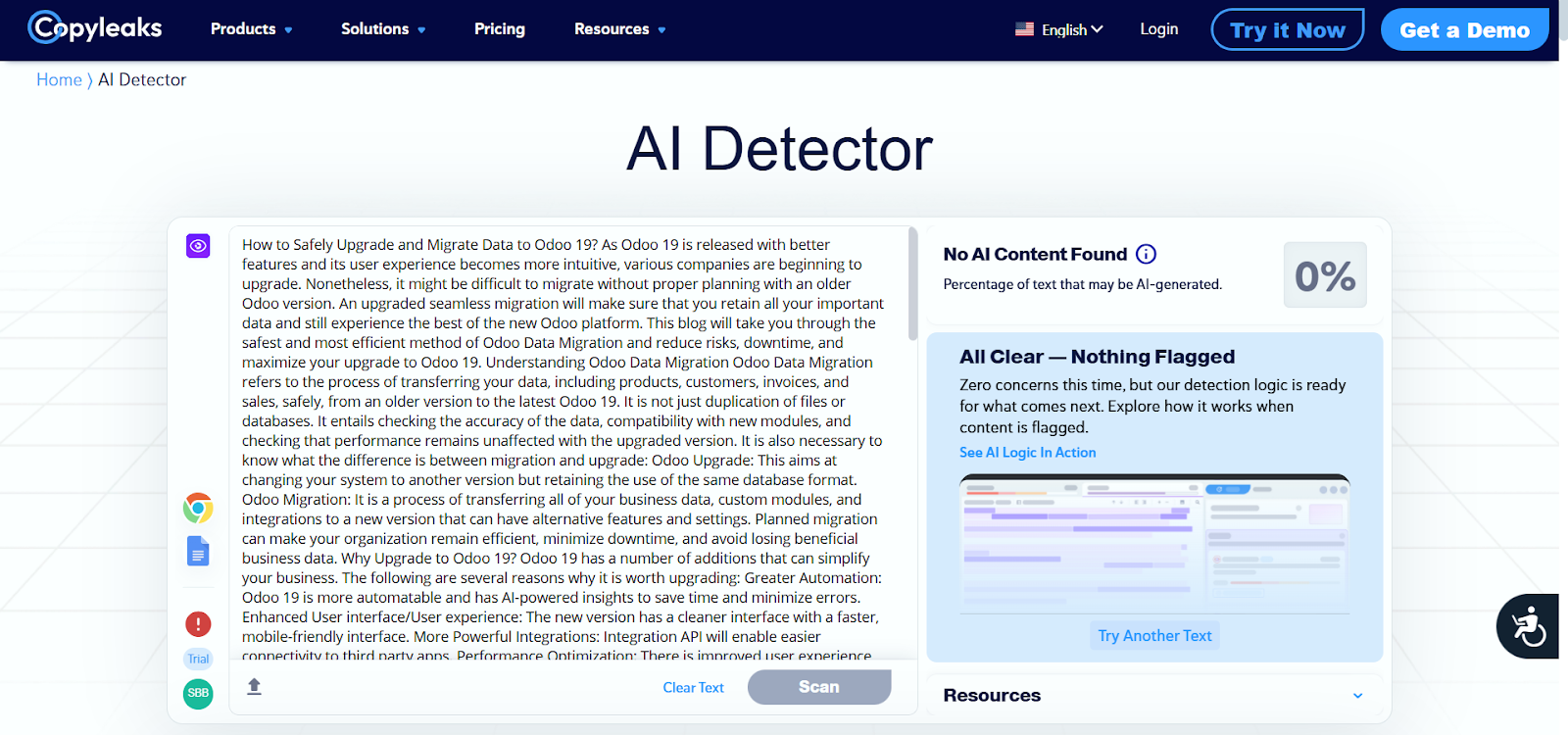Expand the Resources panel chevron
This screenshot has width=1568, height=735.
(x=1357, y=696)
